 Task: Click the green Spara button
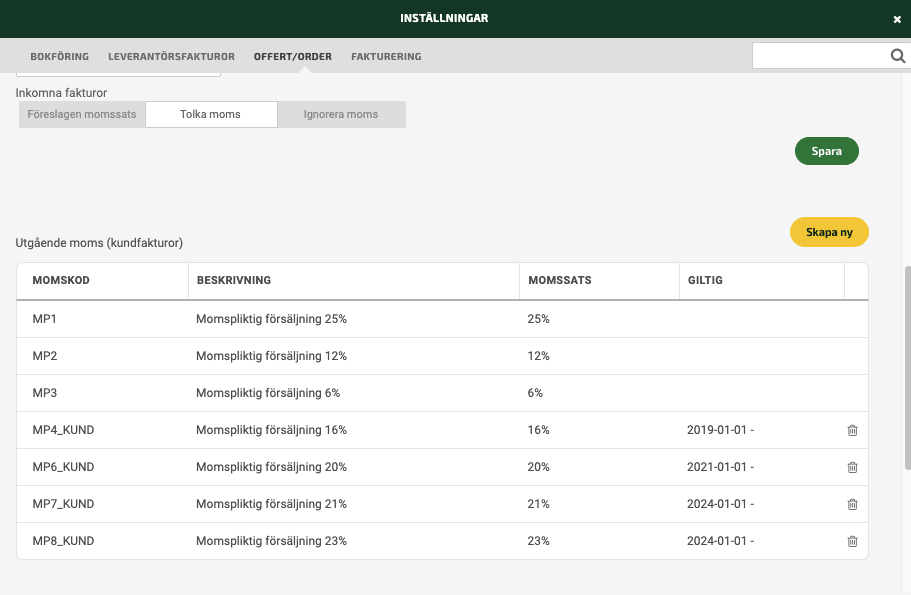click(x=827, y=151)
